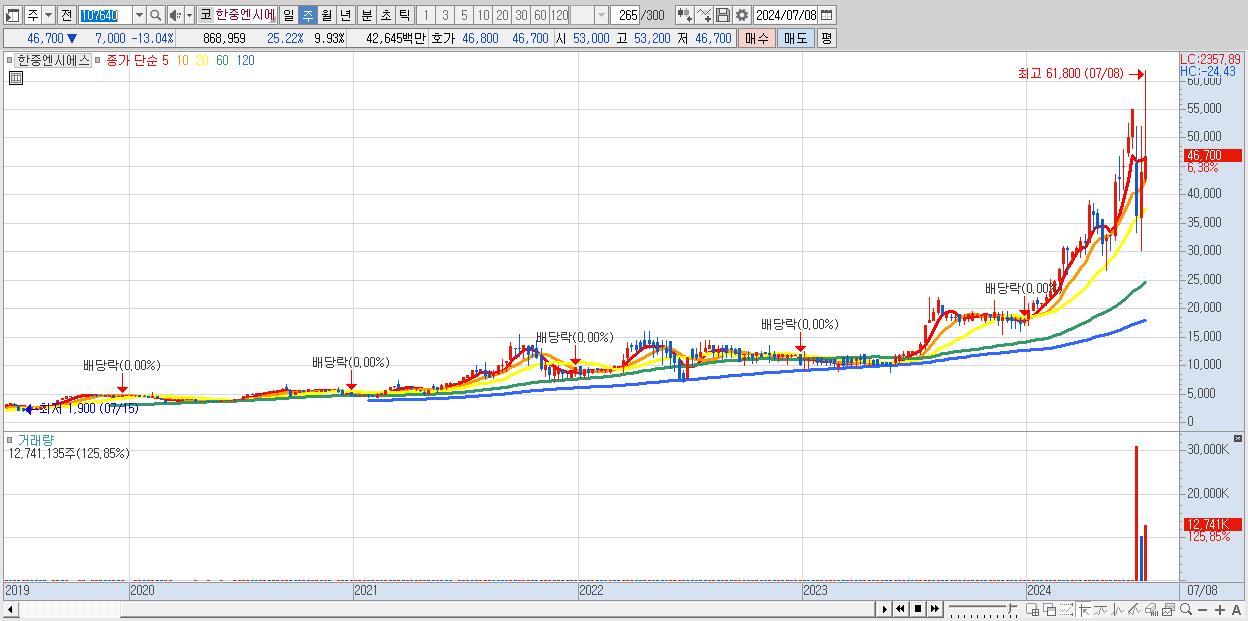The image size is (1248, 621).
Task: Click the 매도 sell button
Action: (x=795, y=38)
